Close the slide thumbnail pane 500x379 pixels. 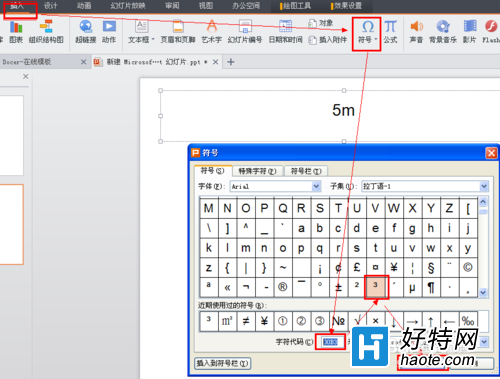click(x=26, y=77)
